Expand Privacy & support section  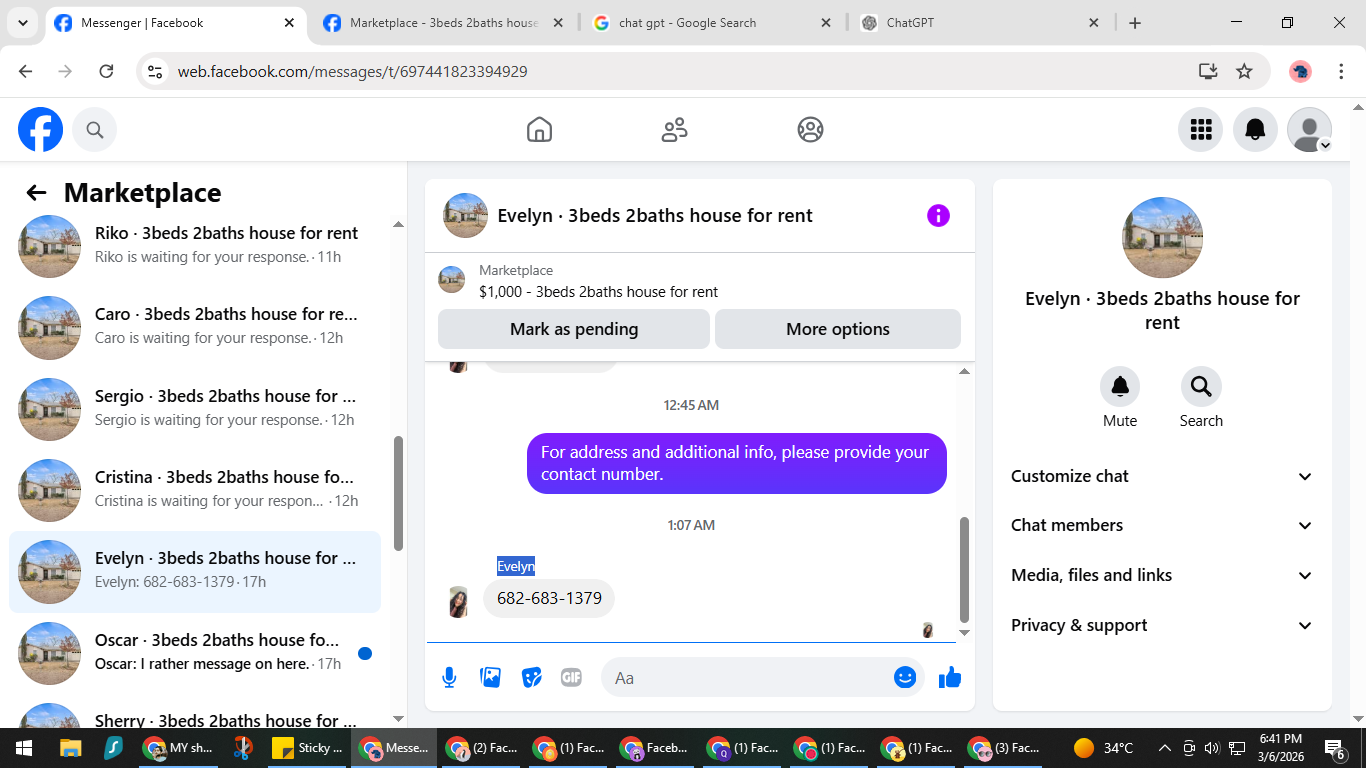pos(1162,625)
